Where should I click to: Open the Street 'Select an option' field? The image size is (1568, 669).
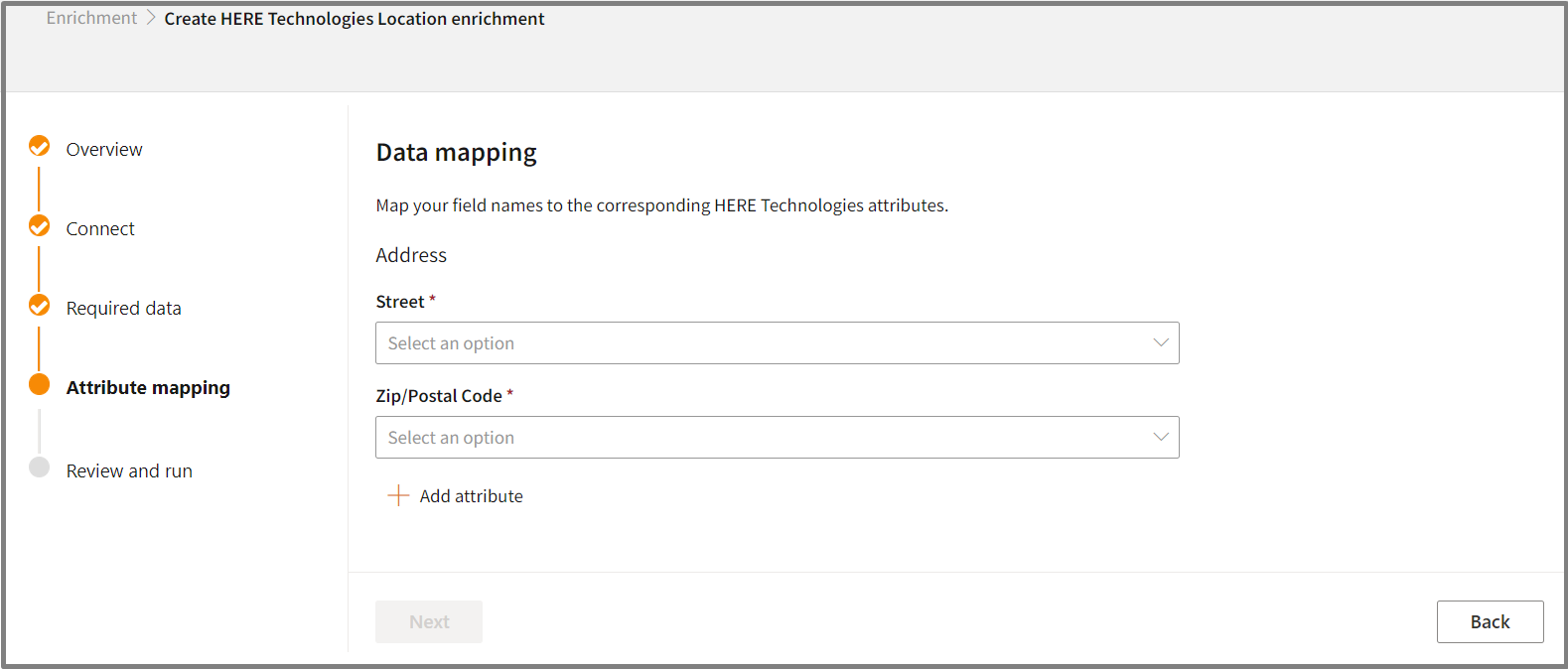pos(755,342)
